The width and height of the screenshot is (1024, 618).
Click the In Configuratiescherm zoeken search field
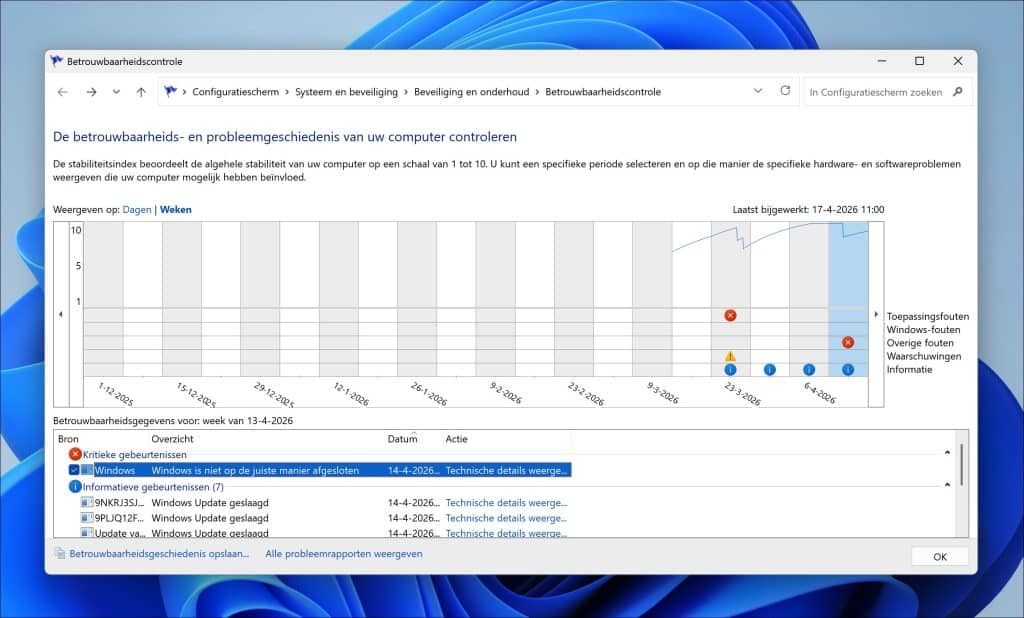875,92
